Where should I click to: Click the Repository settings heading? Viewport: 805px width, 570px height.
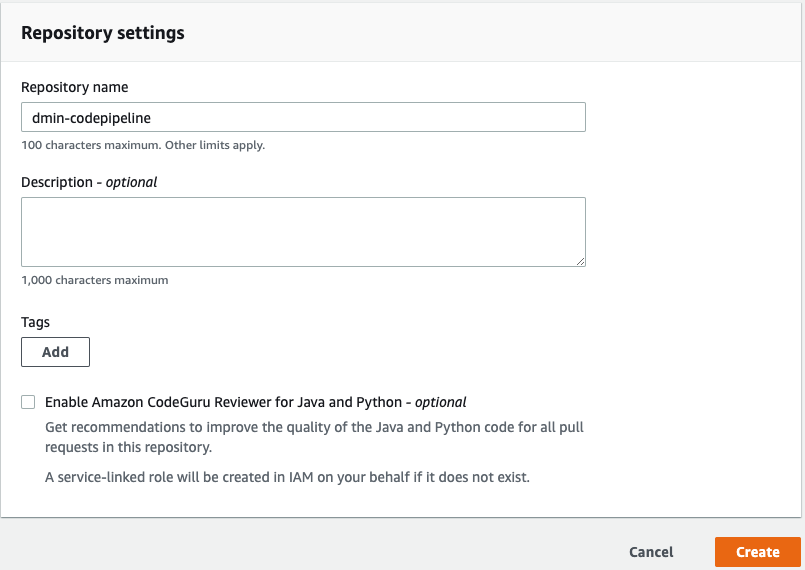[x=103, y=33]
